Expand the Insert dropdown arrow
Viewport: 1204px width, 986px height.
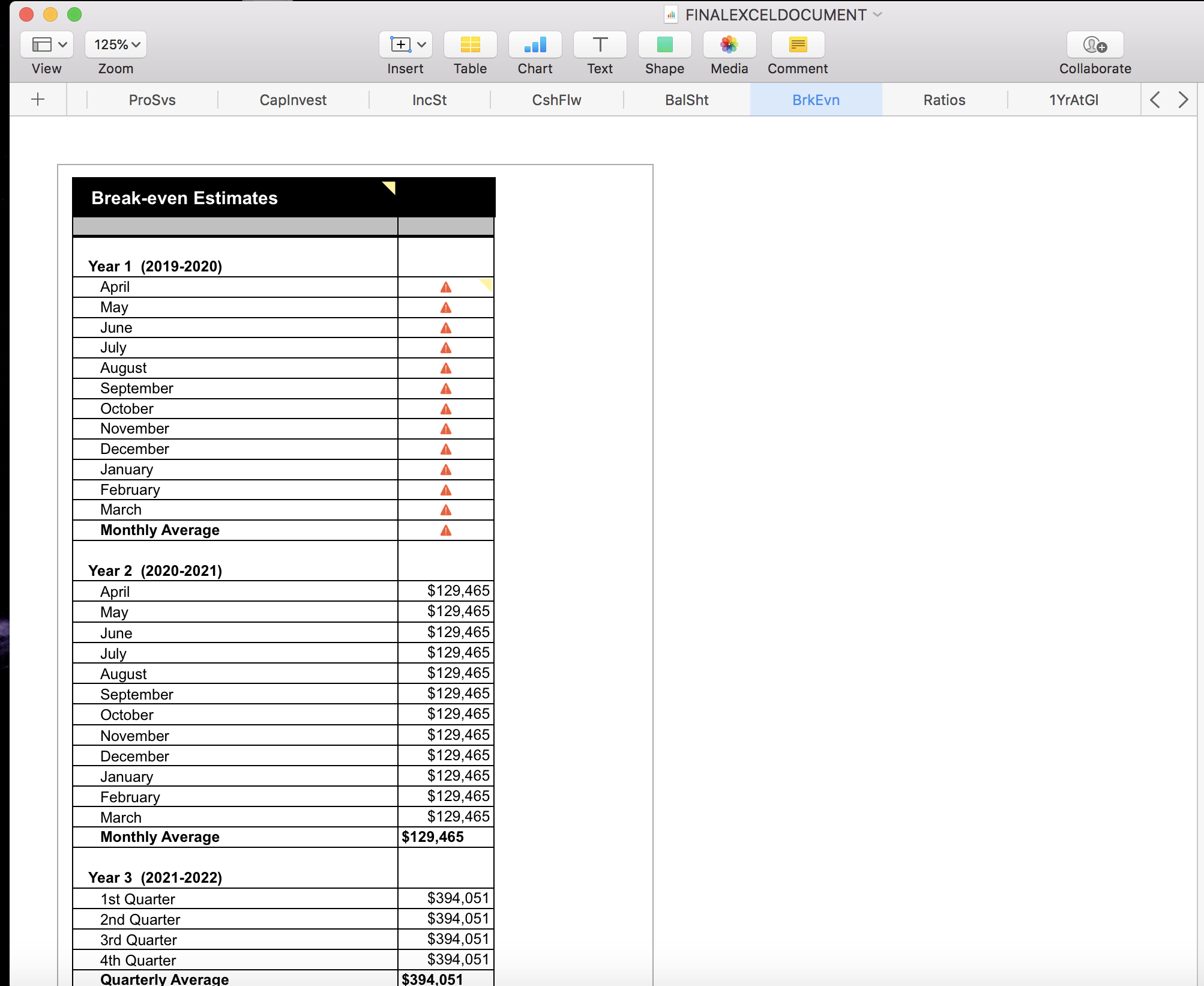[422, 44]
